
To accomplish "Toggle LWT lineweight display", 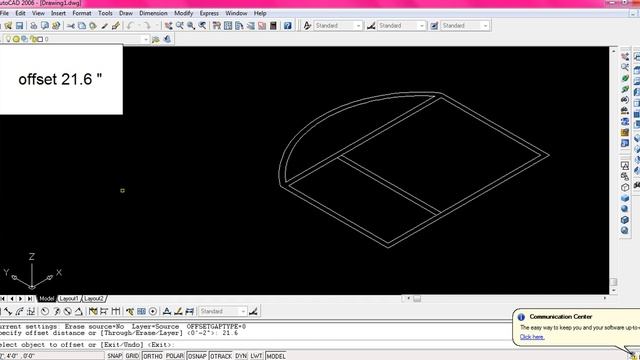I will 256,356.
